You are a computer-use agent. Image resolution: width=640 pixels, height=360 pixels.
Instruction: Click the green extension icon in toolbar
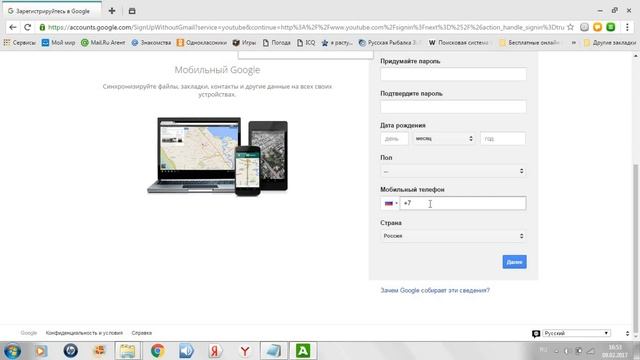pyautogui.click(x=611, y=27)
